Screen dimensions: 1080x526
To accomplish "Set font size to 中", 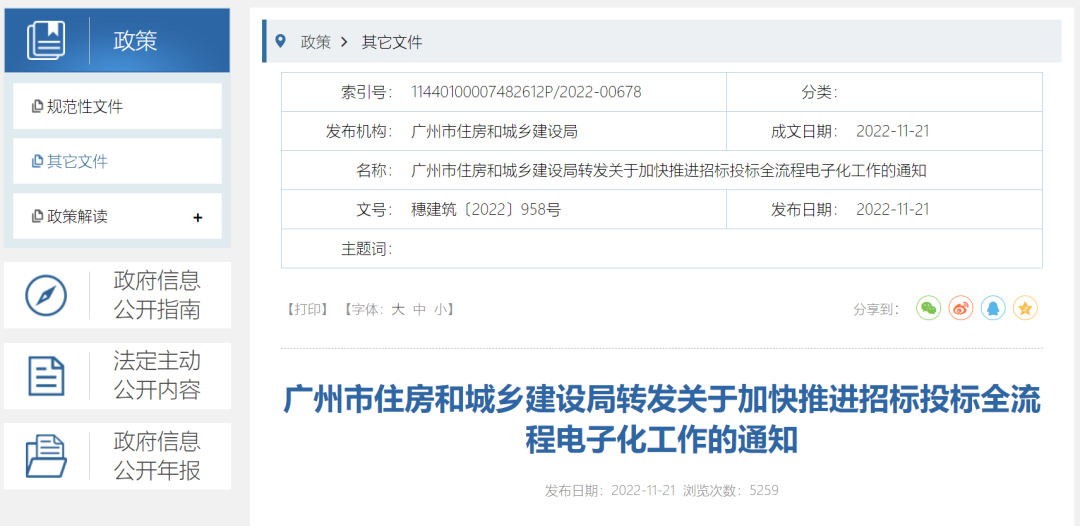I will [419, 310].
